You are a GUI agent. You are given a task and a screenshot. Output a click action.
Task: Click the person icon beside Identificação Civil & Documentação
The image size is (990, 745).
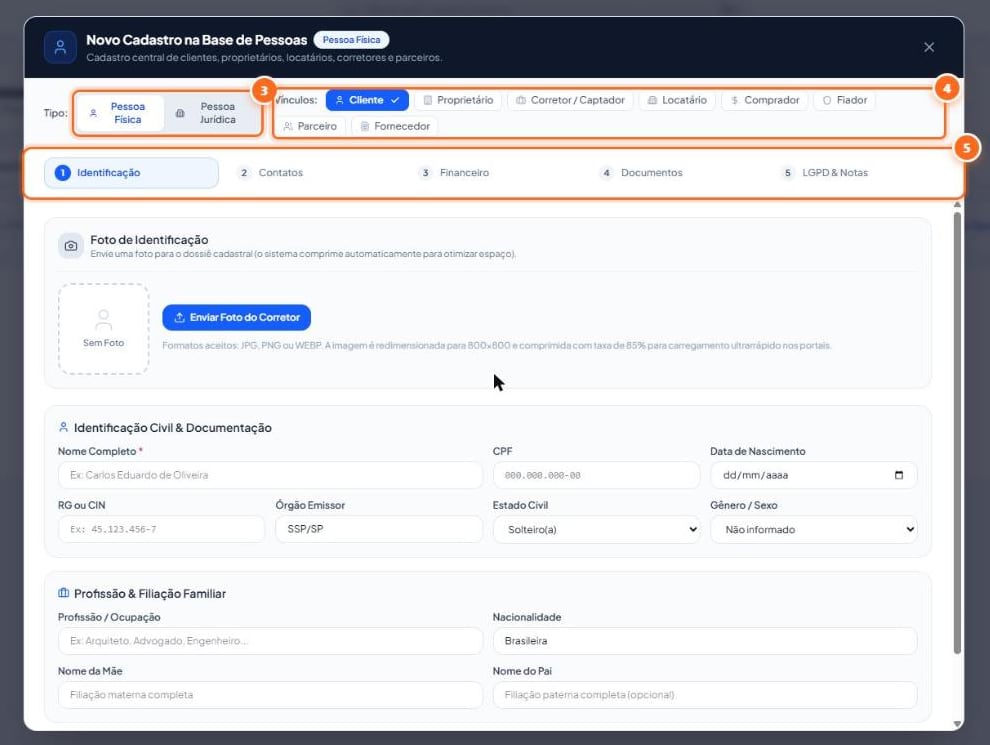coord(63,427)
